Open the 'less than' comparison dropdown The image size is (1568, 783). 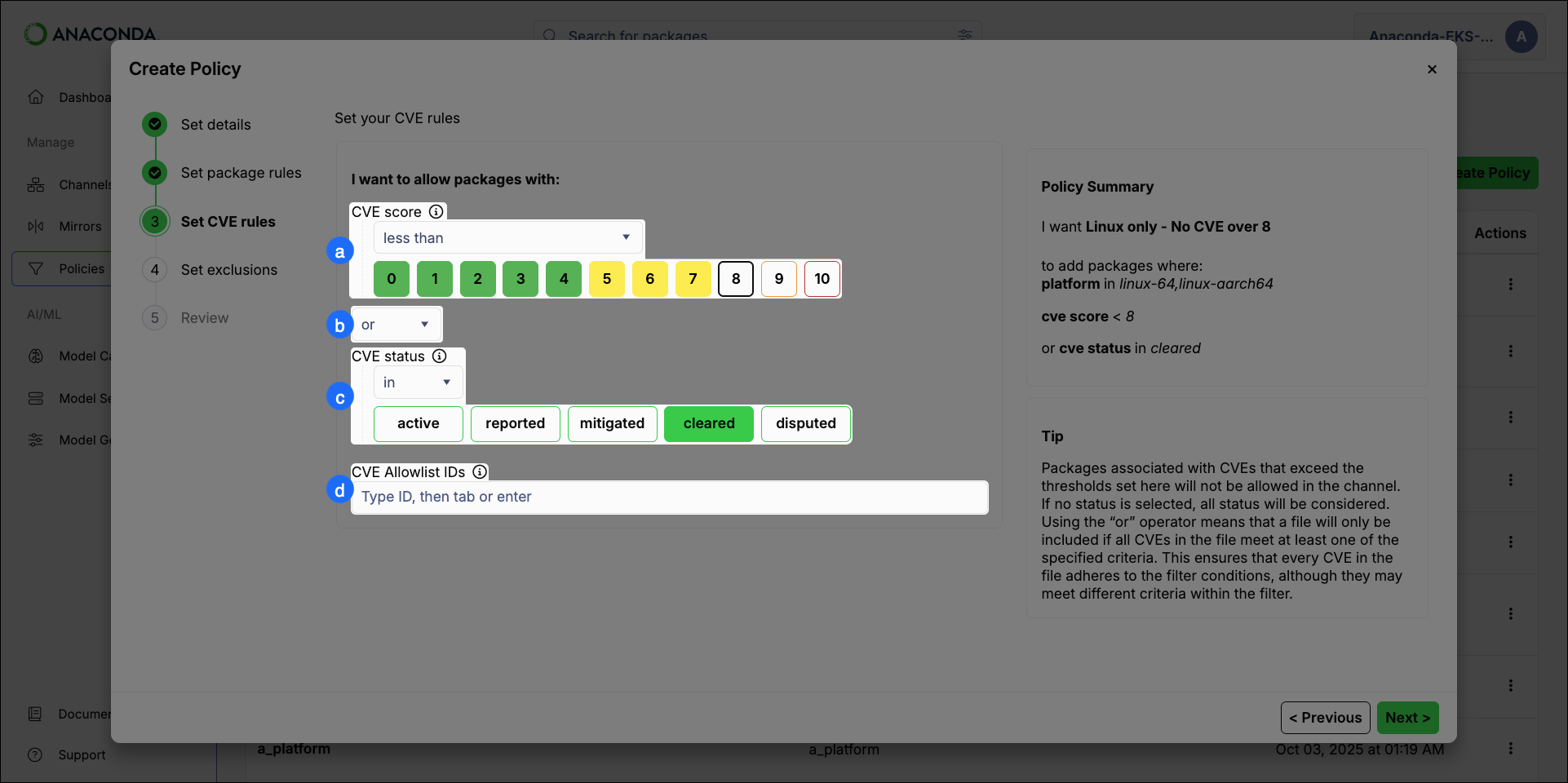click(x=507, y=237)
